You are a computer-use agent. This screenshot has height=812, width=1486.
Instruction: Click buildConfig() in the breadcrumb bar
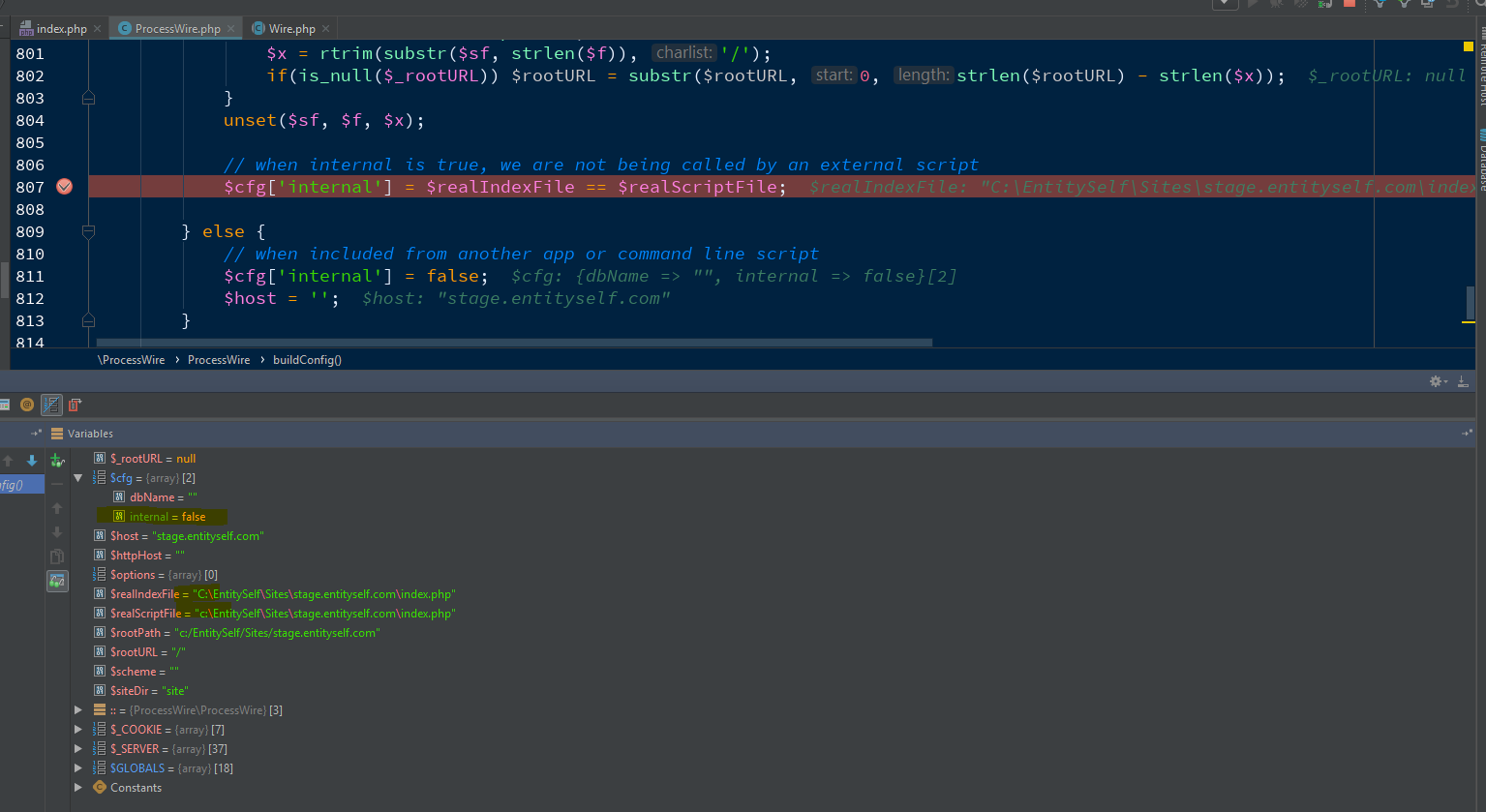click(307, 359)
